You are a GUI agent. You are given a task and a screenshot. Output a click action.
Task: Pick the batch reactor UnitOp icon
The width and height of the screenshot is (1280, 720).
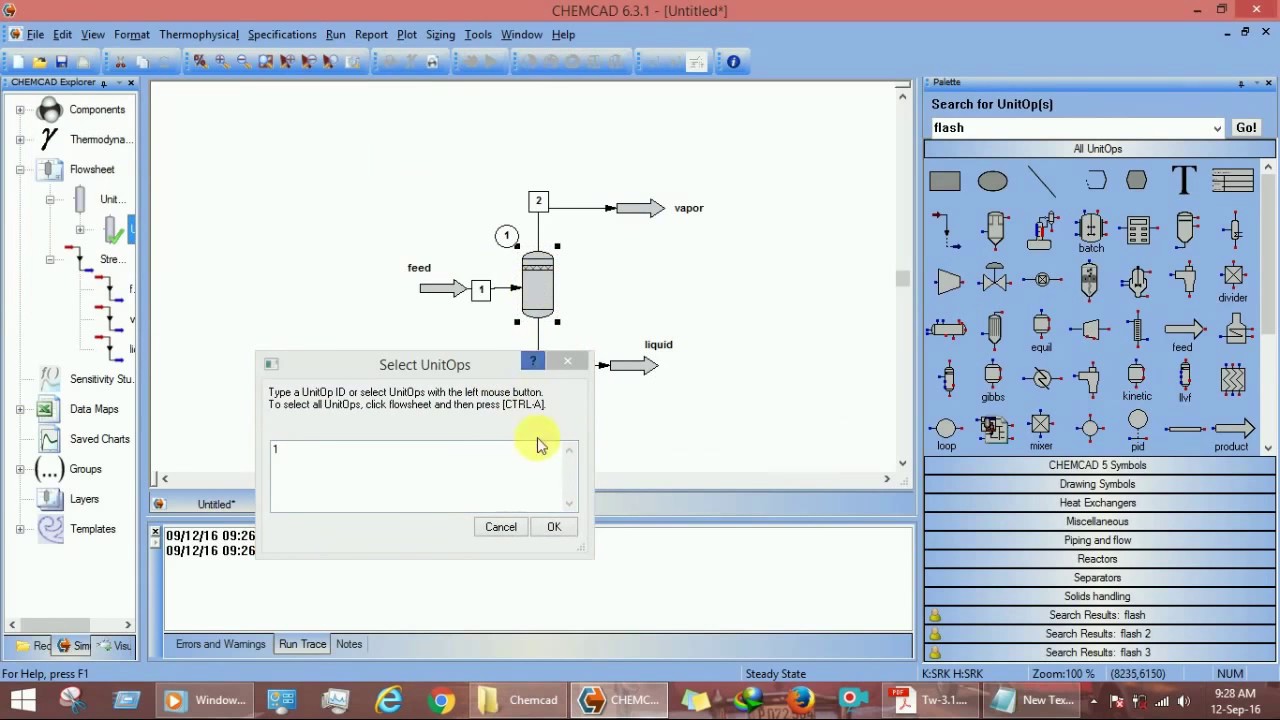[1090, 233]
